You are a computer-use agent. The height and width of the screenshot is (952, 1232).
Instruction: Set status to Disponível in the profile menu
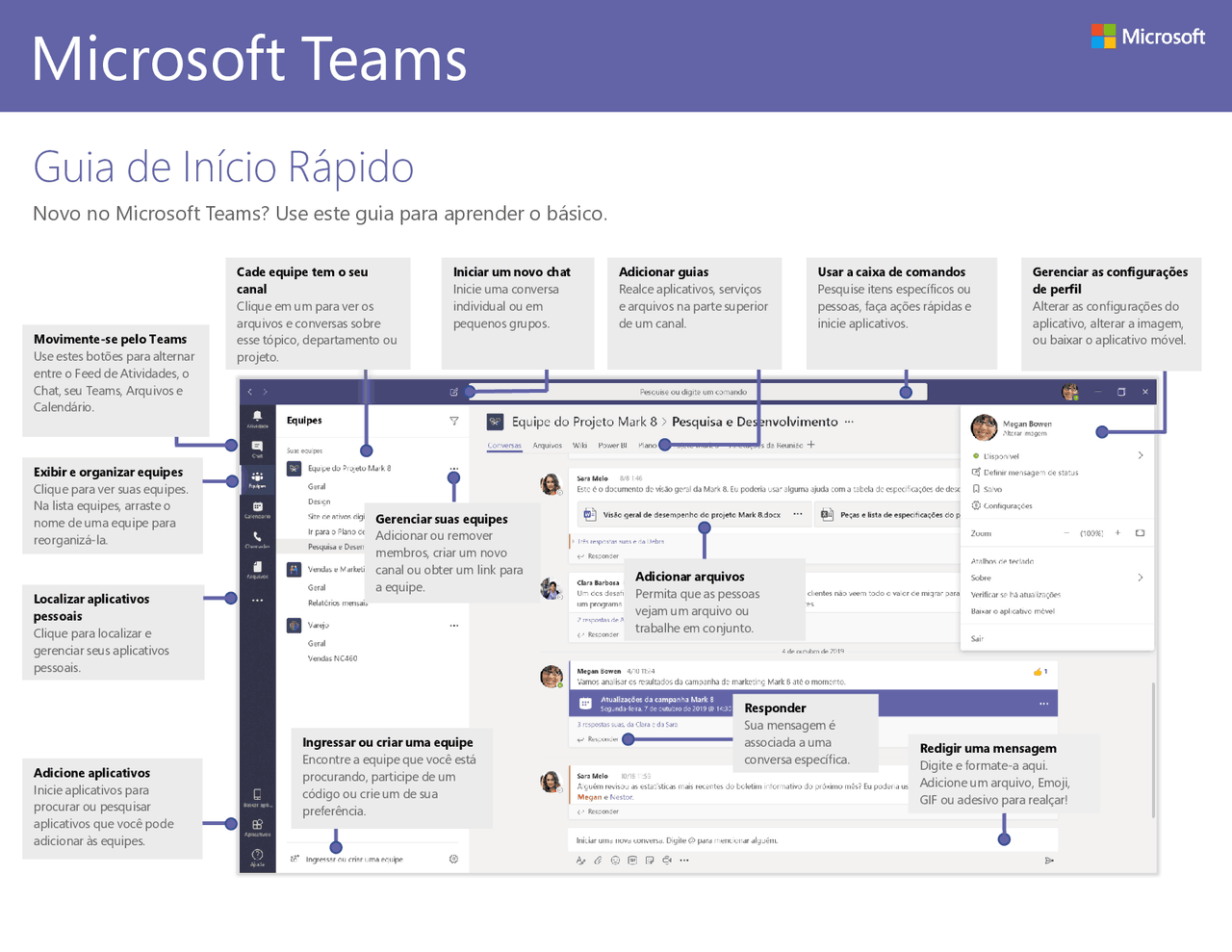point(1001,456)
